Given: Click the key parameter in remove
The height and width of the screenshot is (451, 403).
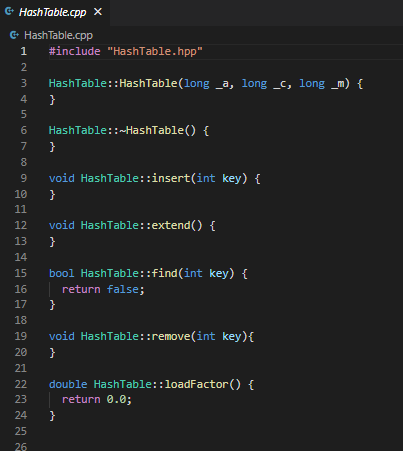Looking at the screenshot, I should coord(232,336).
